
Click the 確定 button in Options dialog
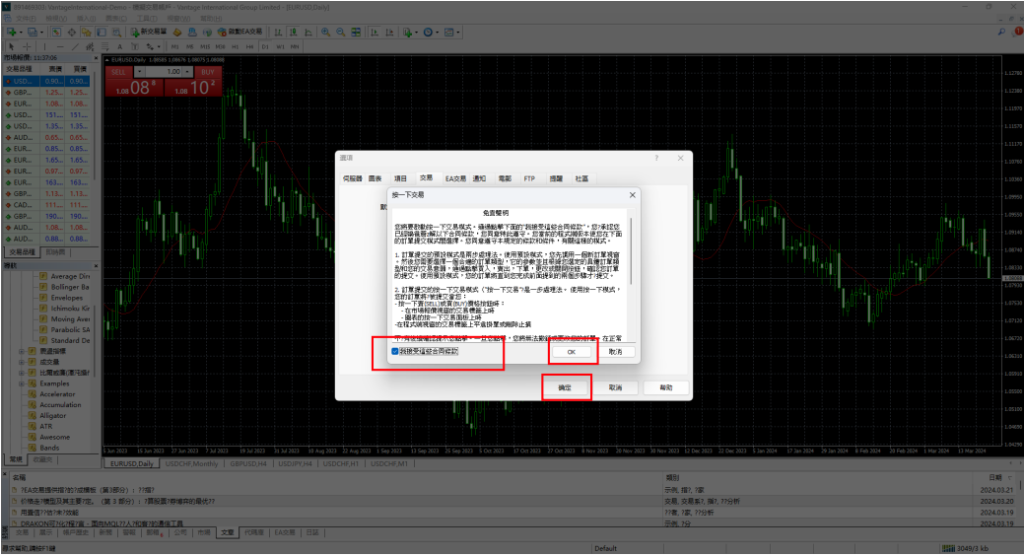coord(564,387)
